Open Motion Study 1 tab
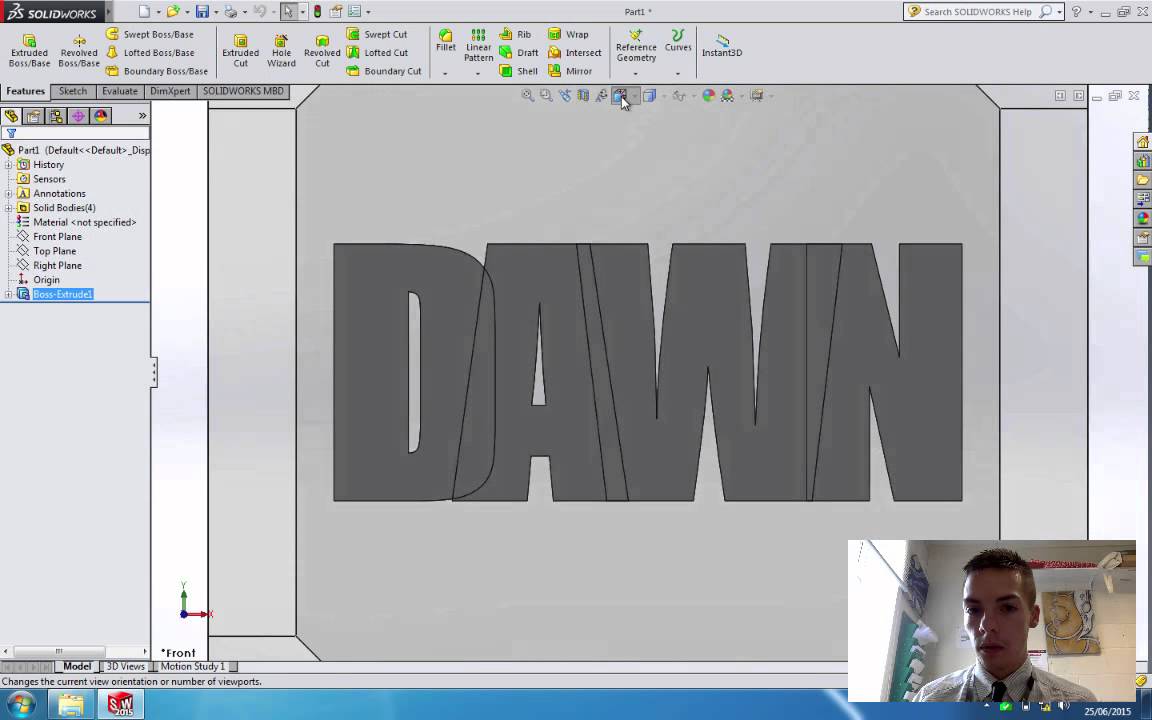 (x=192, y=666)
